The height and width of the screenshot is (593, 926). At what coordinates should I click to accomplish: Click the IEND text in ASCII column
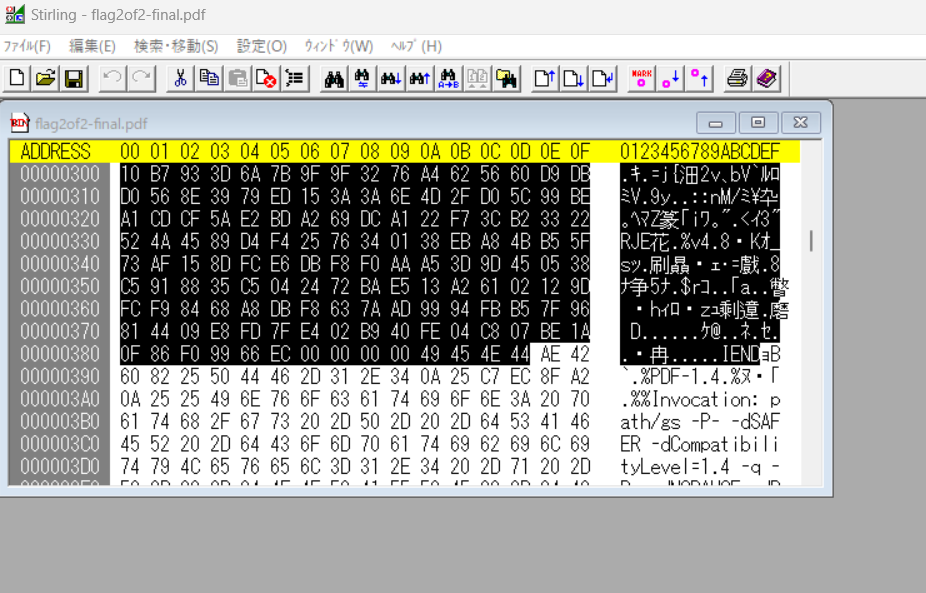(x=741, y=354)
